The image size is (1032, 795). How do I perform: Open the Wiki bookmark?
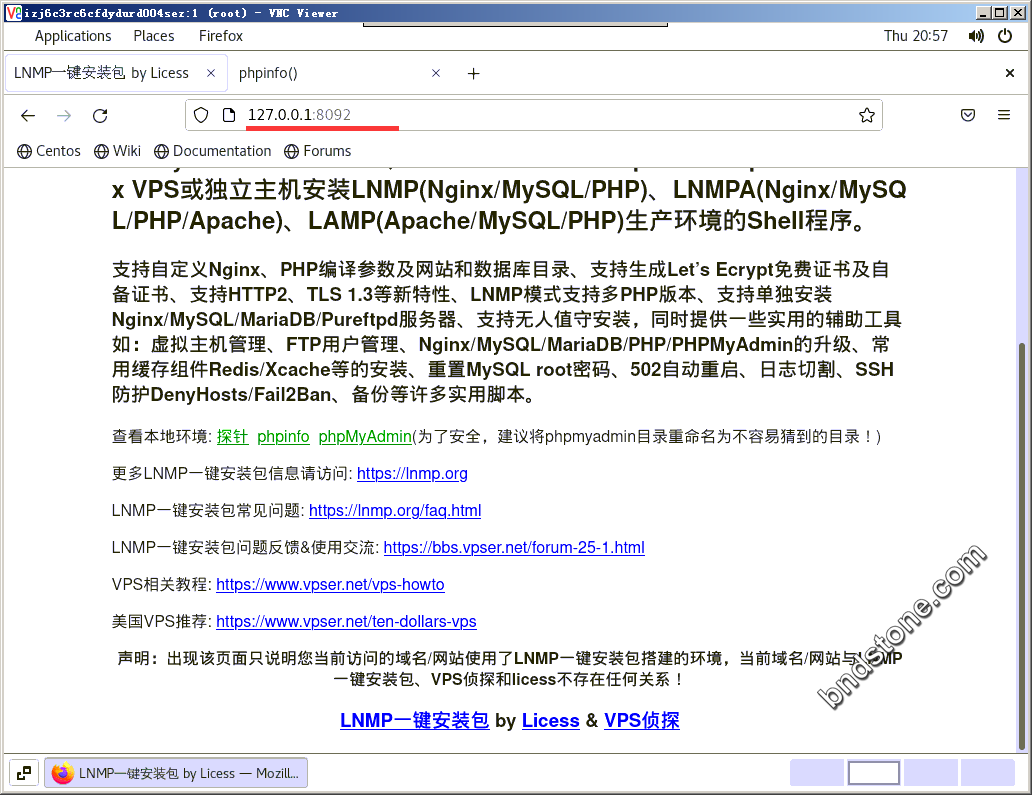click(x=117, y=151)
